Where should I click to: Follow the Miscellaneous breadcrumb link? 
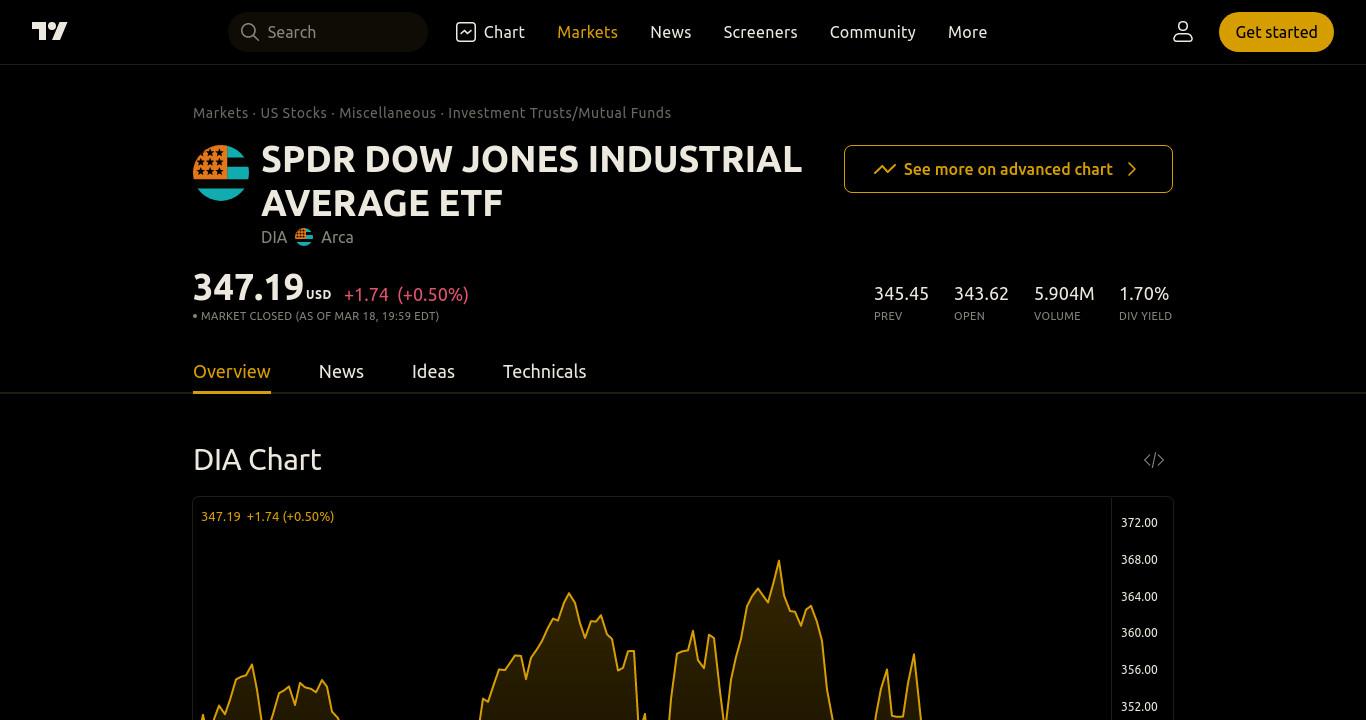[387, 113]
